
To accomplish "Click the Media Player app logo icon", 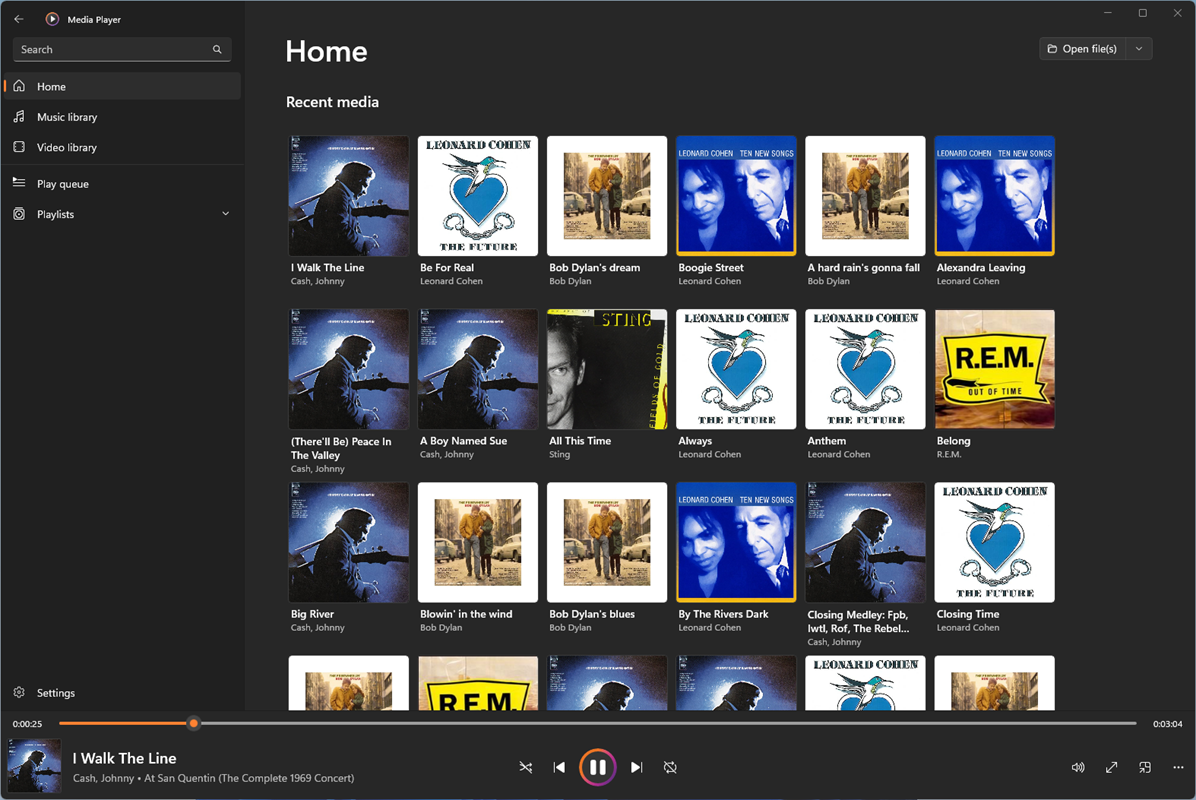I will tap(52, 19).
